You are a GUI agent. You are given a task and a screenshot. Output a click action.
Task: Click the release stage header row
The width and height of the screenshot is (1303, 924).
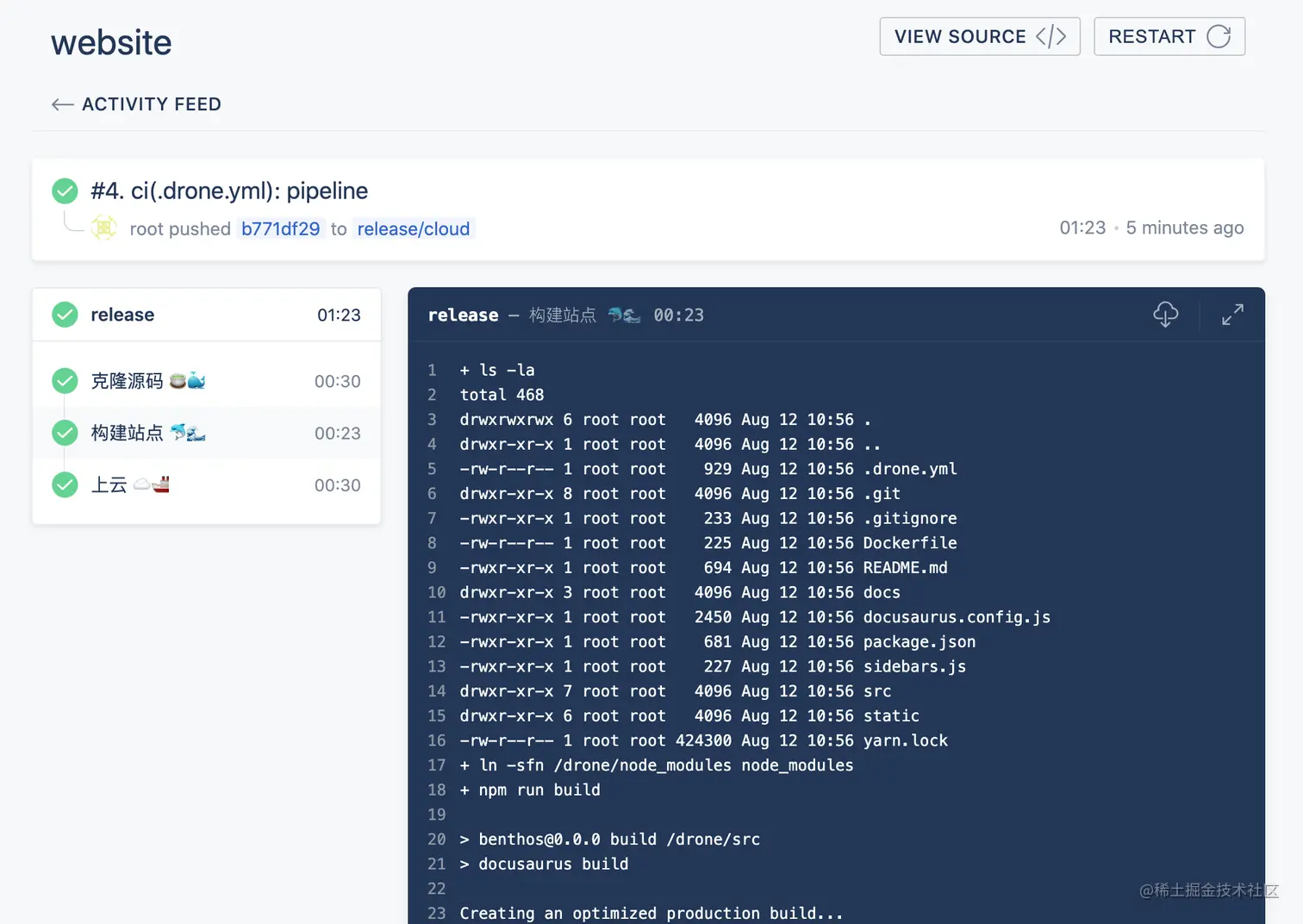[x=207, y=315]
